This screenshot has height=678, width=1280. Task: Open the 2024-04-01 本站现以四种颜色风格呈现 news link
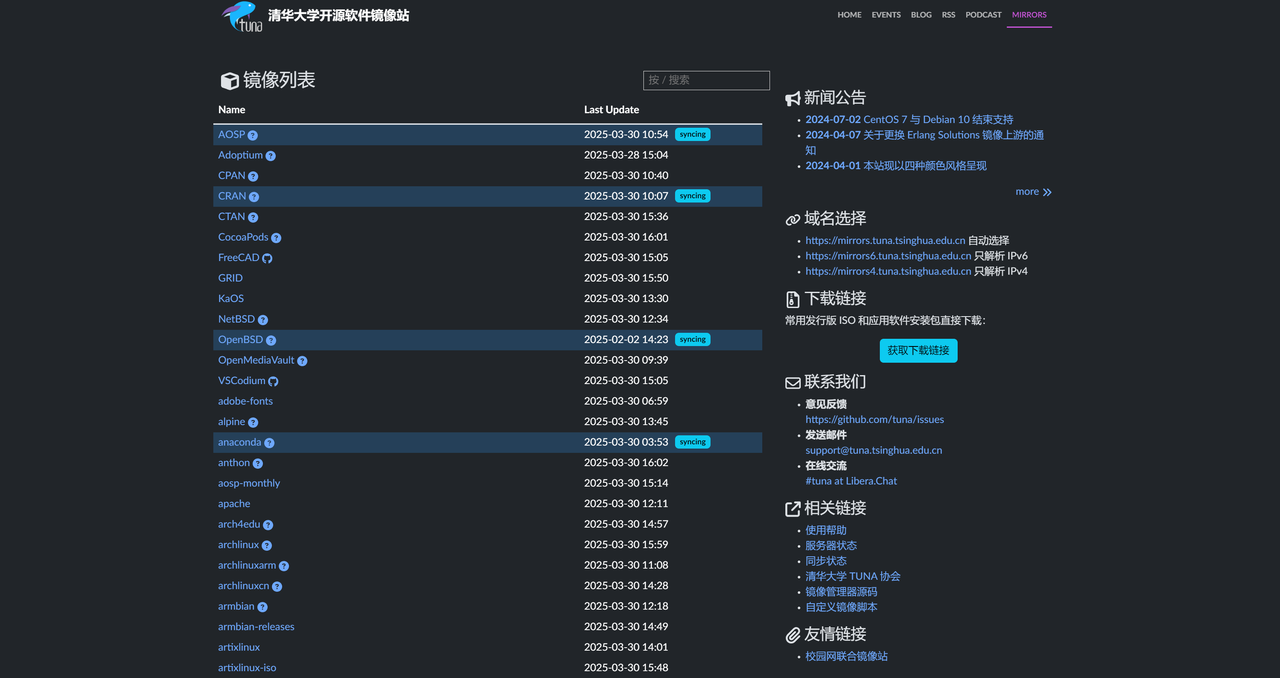(896, 166)
